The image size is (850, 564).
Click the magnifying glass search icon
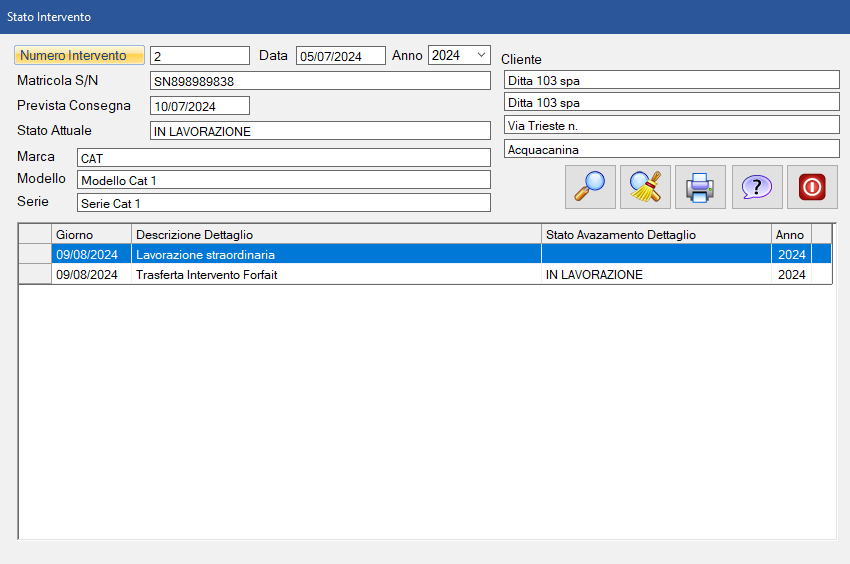pyautogui.click(x=590, y=187)
